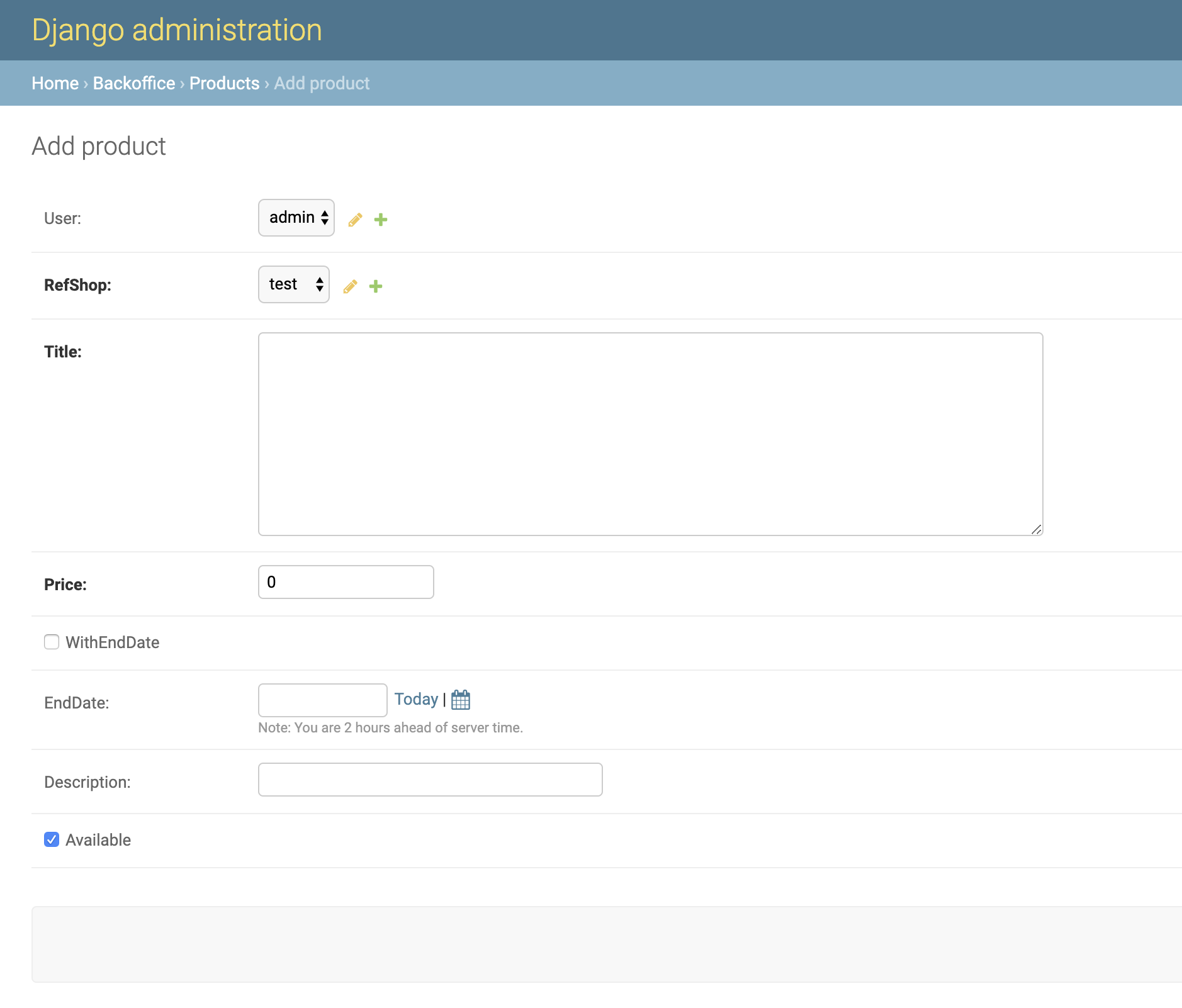Screen dimensions: 1182x1008
Task: Navigate to Backoffice in the breadcrumb
Action: 134,83
